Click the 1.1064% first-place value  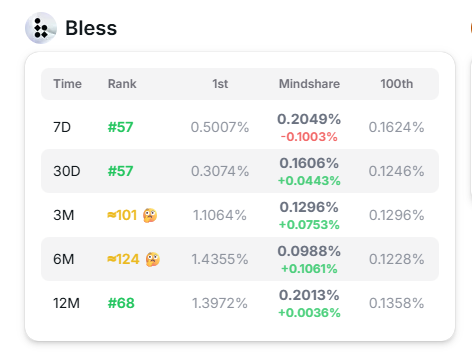pyautogui.click(x=220, y=215)
